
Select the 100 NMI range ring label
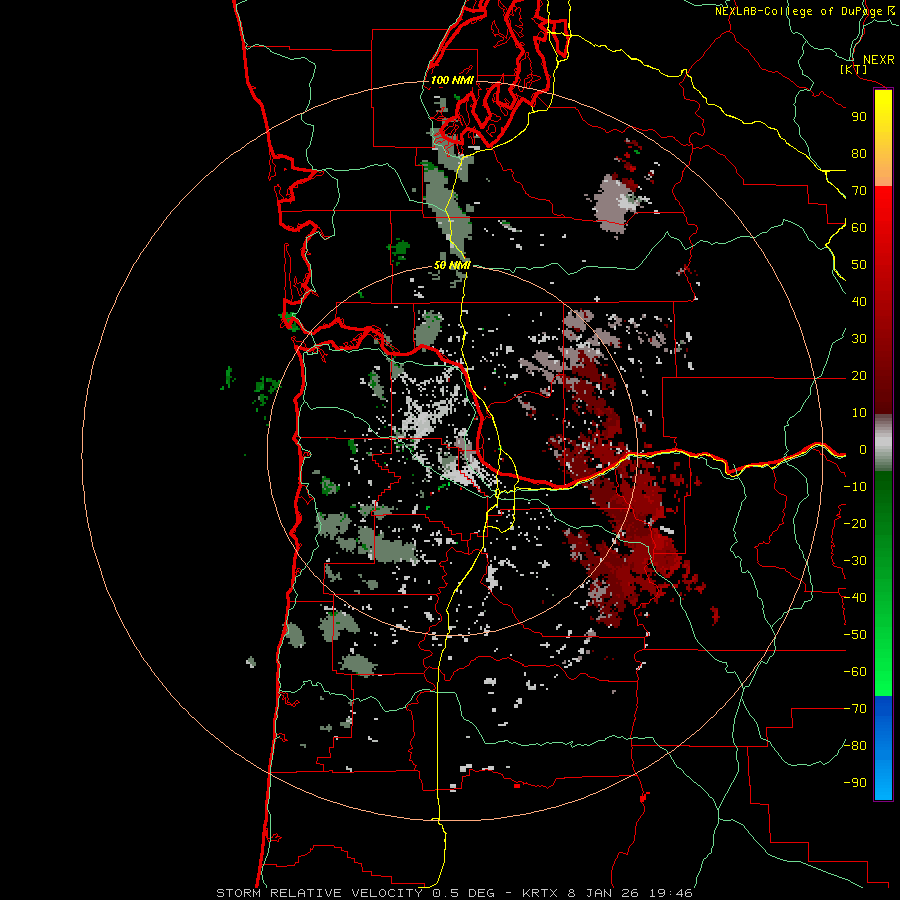tap(452, 80)
